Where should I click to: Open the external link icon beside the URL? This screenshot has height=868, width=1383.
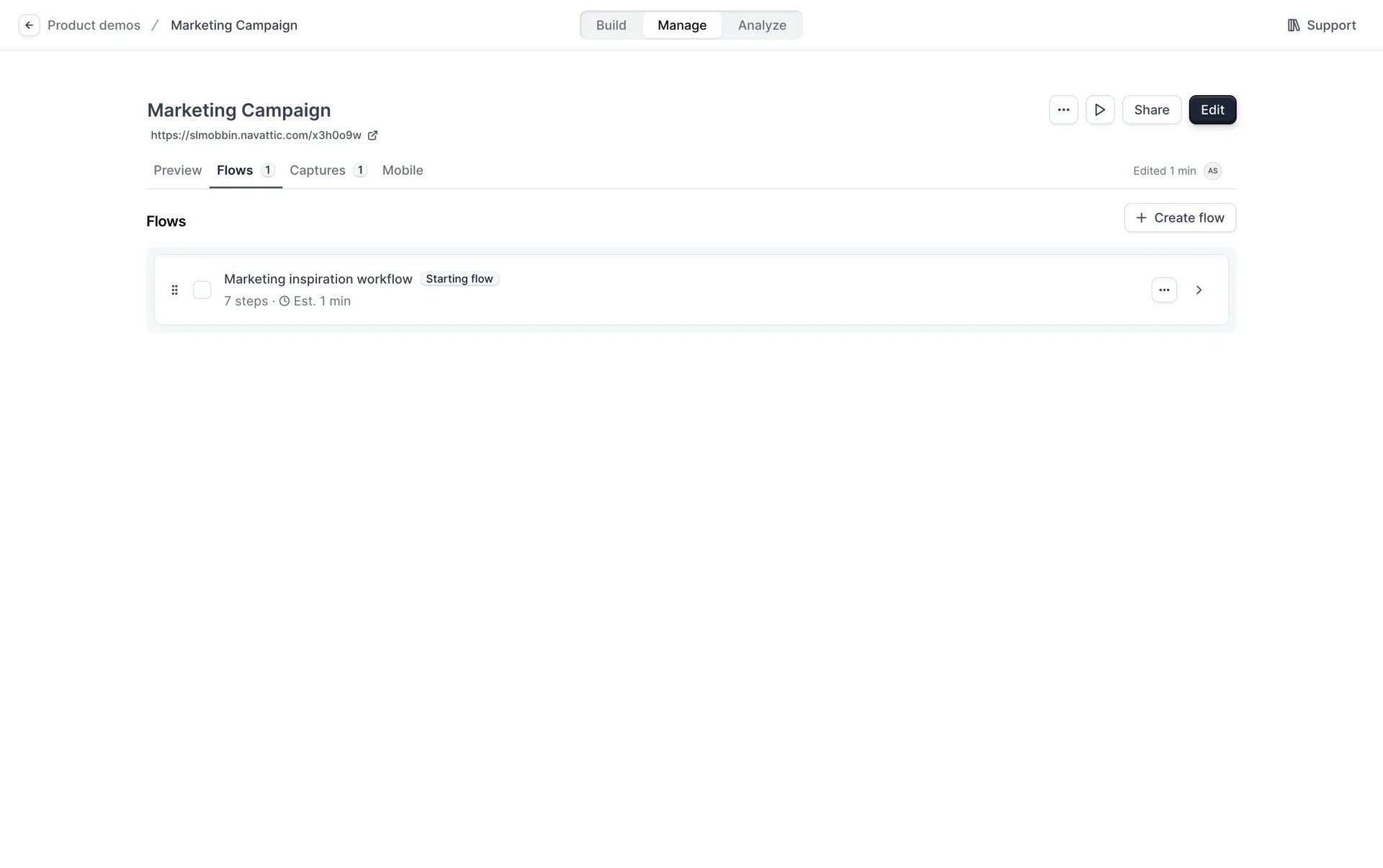point(372,135)
